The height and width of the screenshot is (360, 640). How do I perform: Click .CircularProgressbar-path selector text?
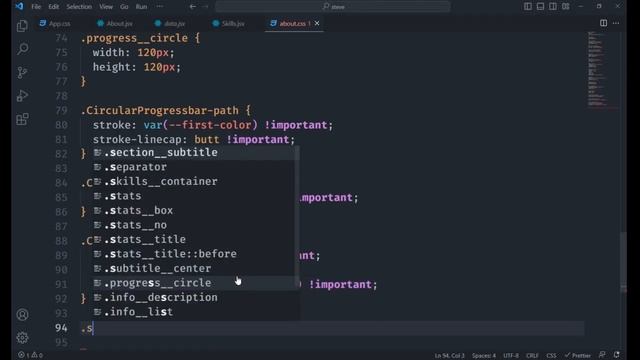point(160,111)
